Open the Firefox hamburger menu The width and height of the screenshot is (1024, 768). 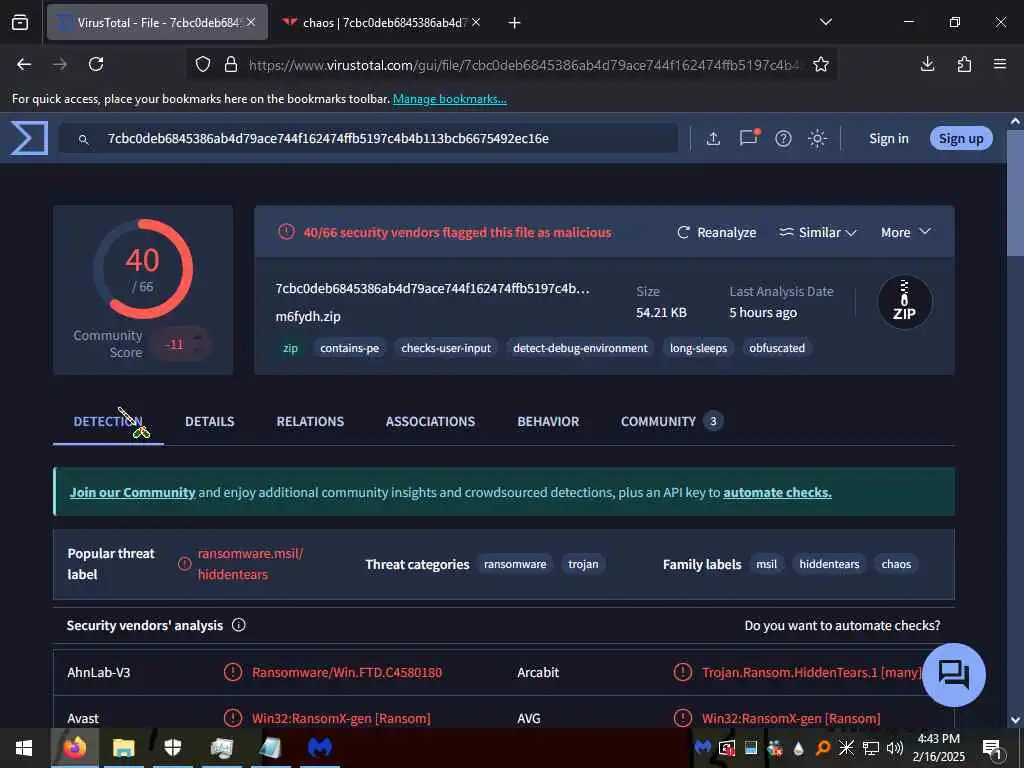click(1000, 64)
